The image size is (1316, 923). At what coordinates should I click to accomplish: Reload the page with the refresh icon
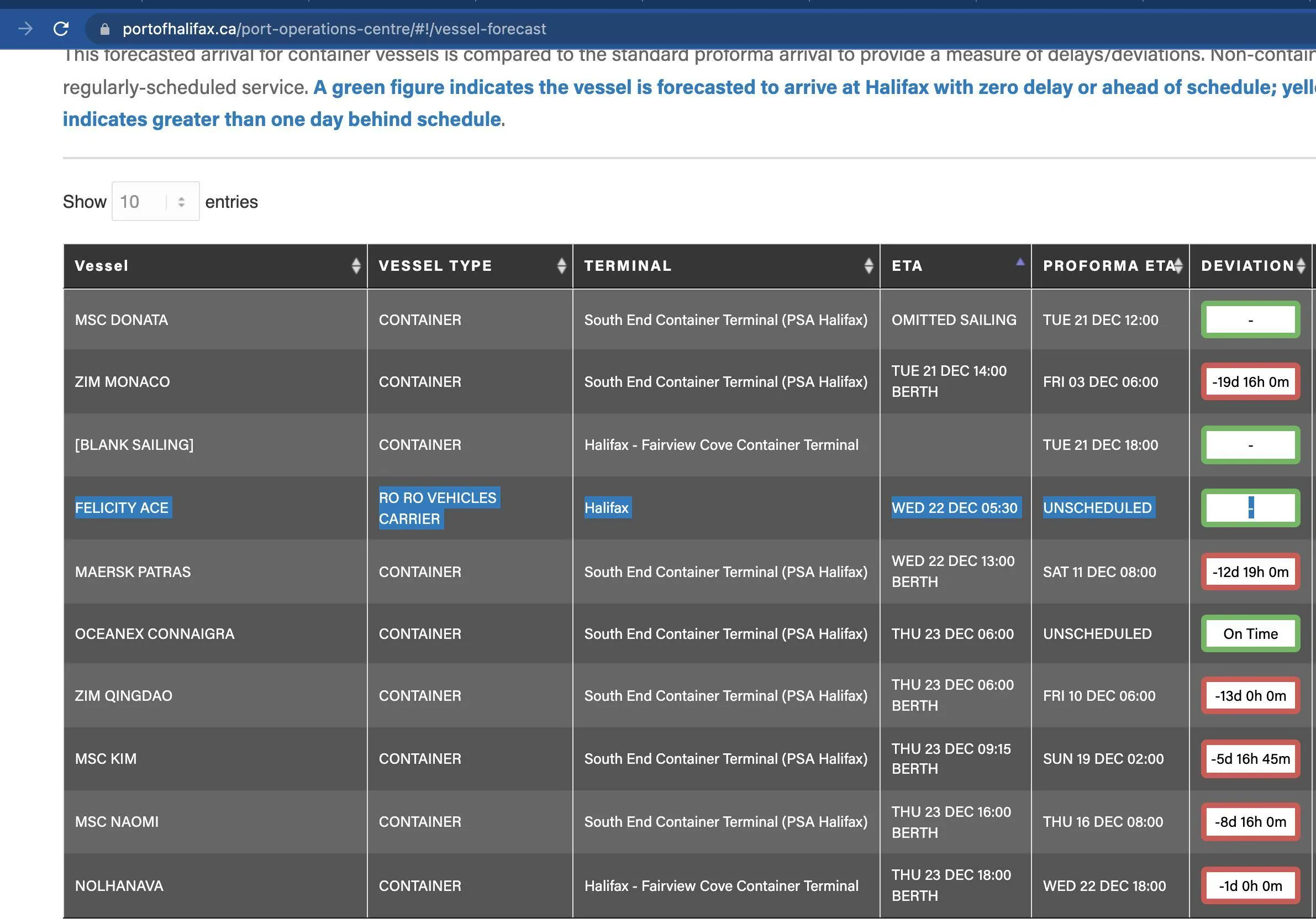click(61, 29)
